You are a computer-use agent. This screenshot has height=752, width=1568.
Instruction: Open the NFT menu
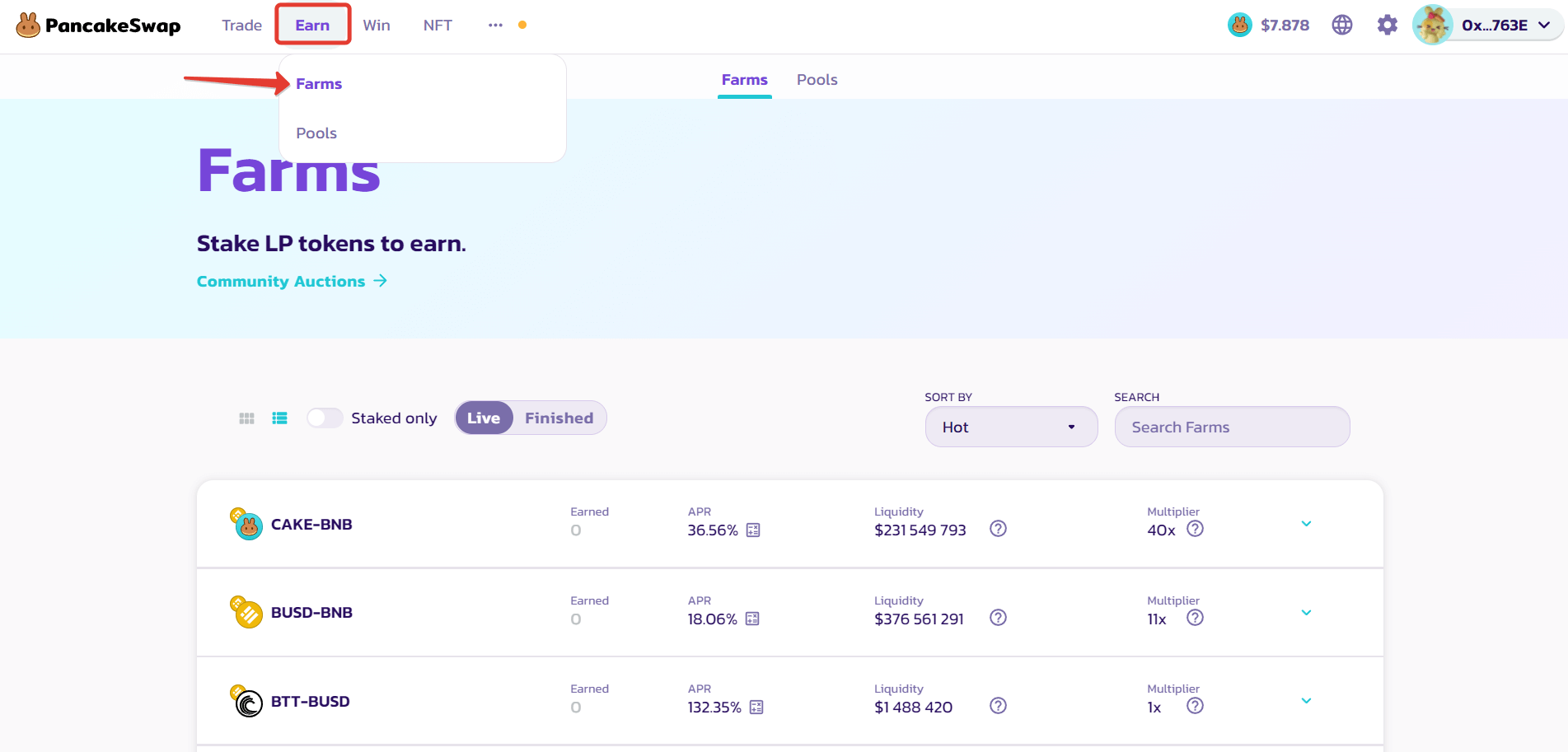(x=438, y=26)
